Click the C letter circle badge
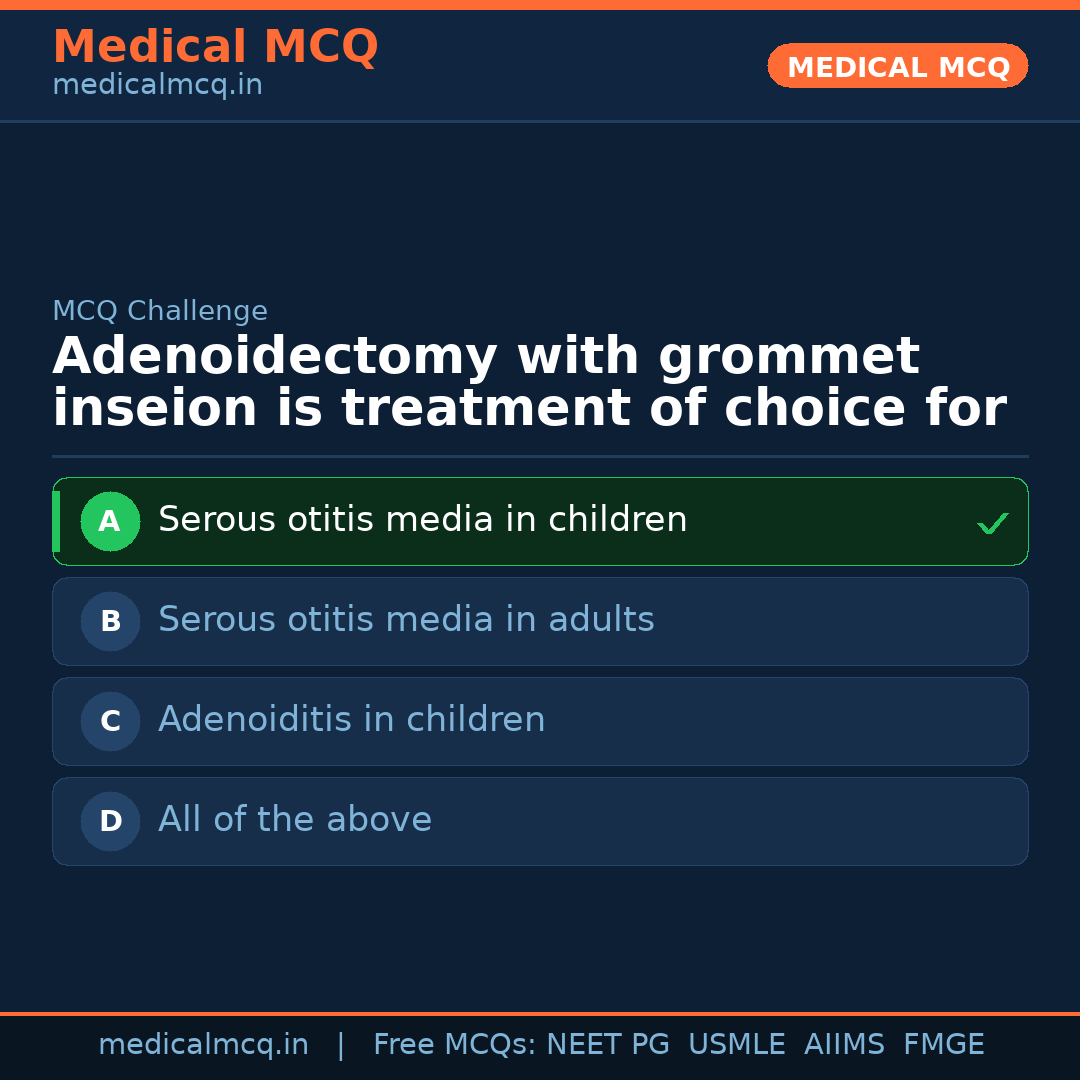Screen dimensions: 1080x1080 tap(110, 721)
